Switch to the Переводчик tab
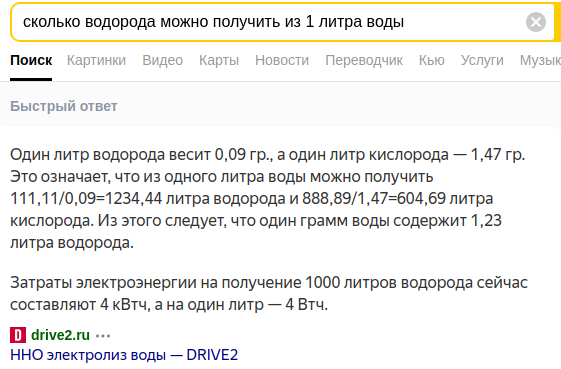This screenshot has height=369, width=561. click(364, 60)
